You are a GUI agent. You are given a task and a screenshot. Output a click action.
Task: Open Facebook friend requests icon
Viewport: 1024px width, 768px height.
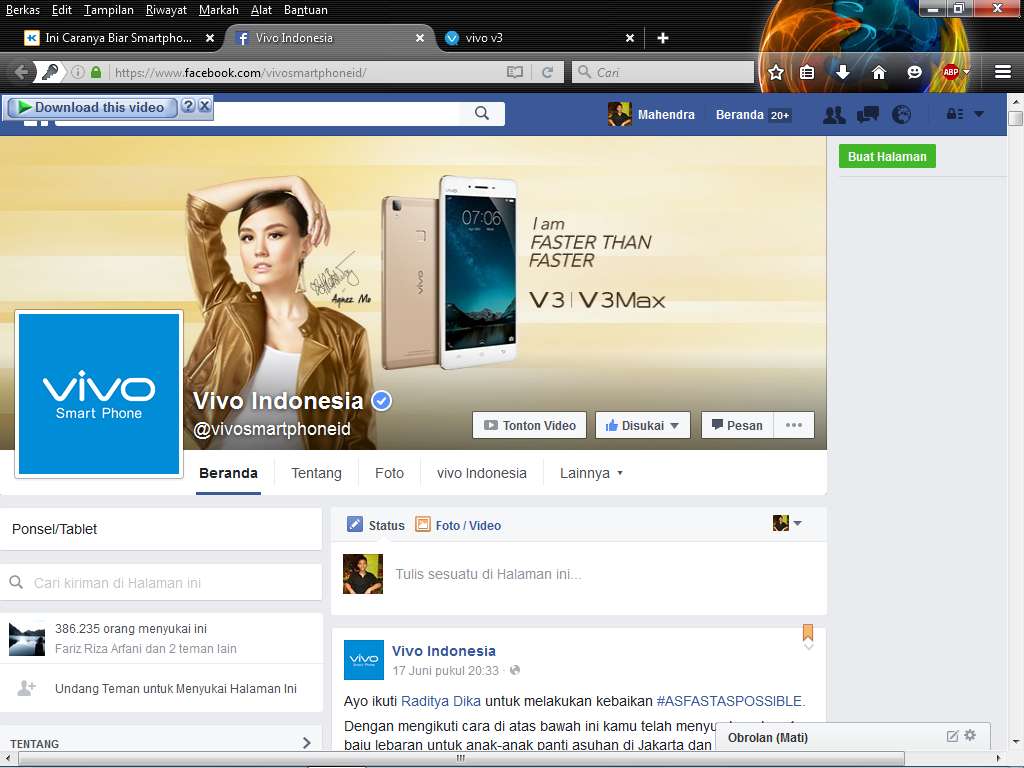tap(834, 115)
